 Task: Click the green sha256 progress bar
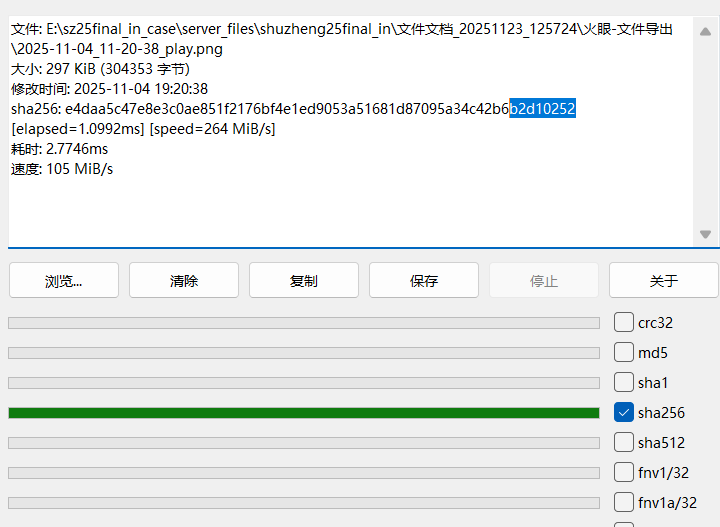[304, 413]
